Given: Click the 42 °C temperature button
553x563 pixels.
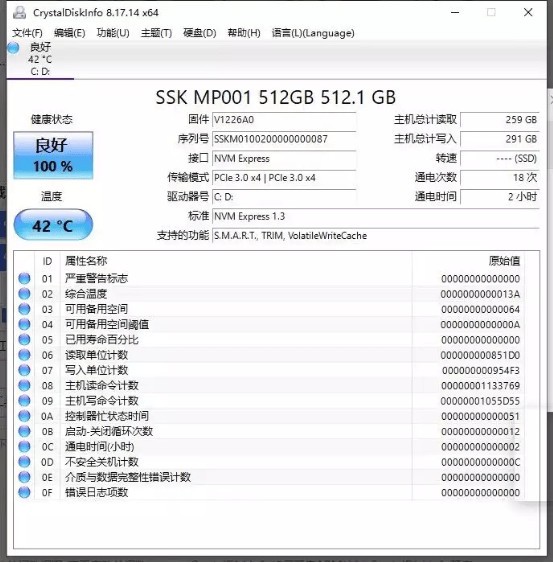Looking at the screenshot, I should click(53, 225).
